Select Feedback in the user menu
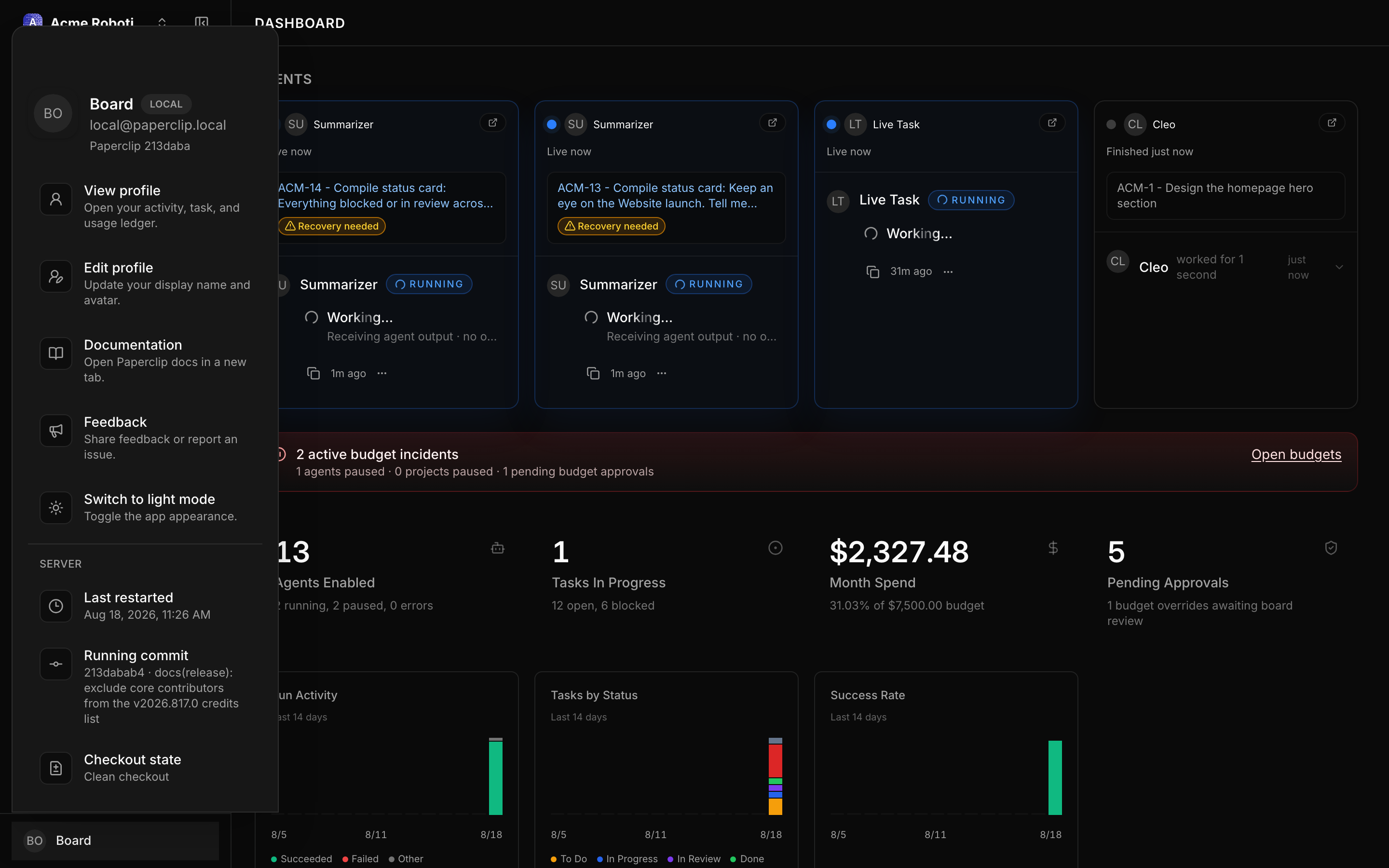 (145, 438)
